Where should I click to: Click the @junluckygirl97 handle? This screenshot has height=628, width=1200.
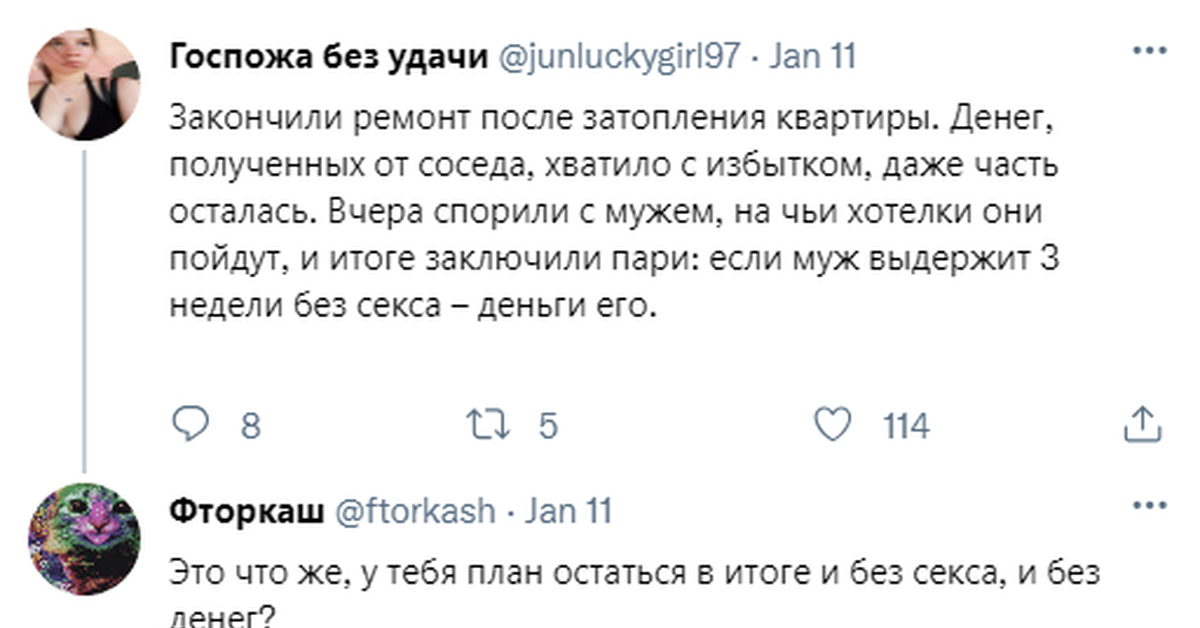pos(614,57)
